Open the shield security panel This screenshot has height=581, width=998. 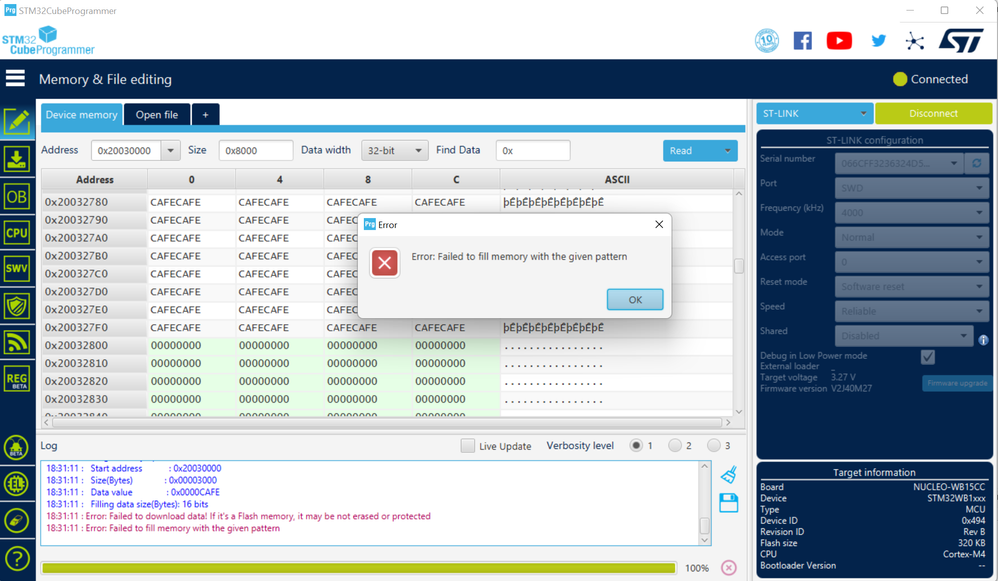click(x=17, y=306)
